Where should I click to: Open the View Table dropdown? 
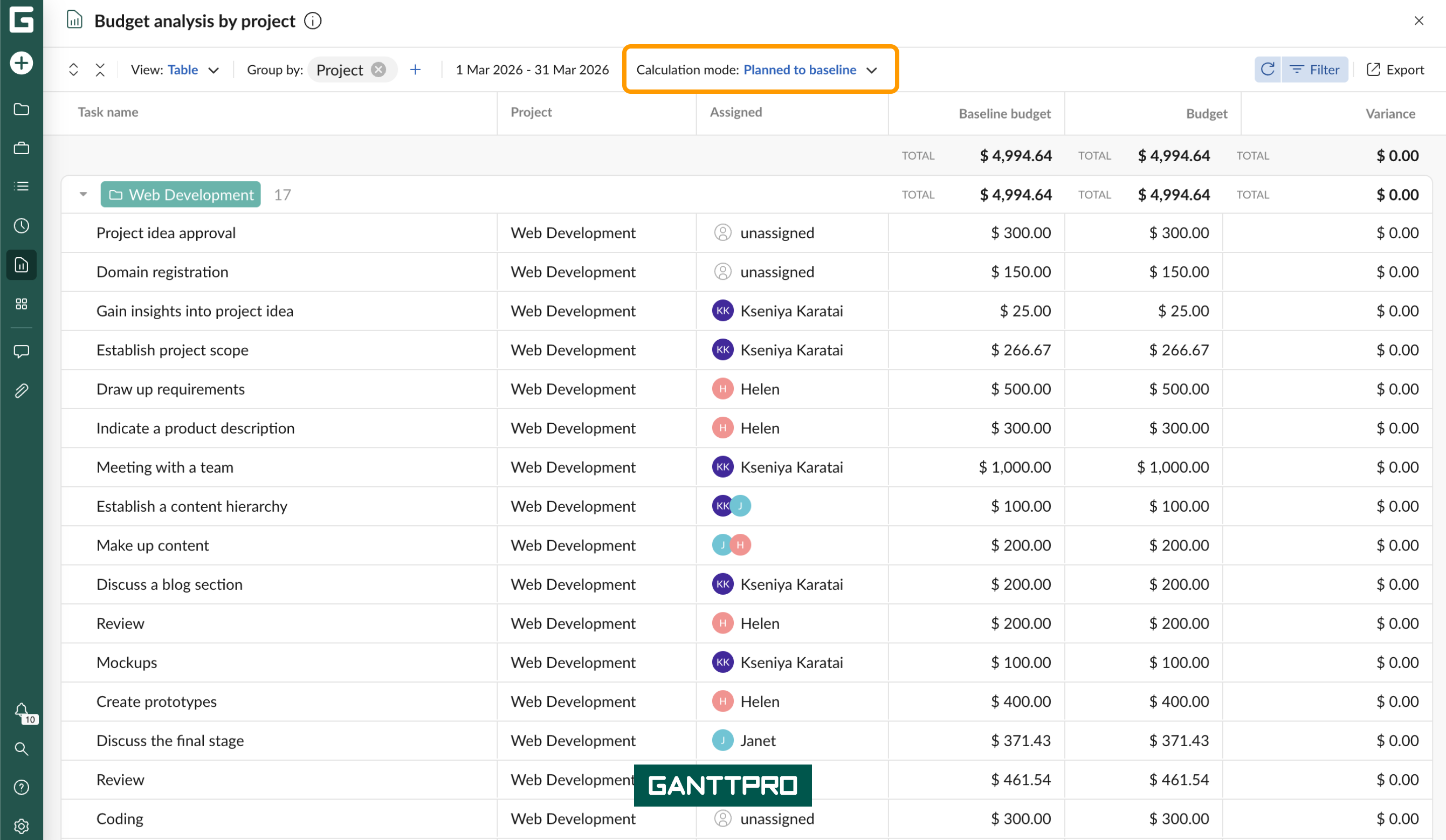(175, 70)
